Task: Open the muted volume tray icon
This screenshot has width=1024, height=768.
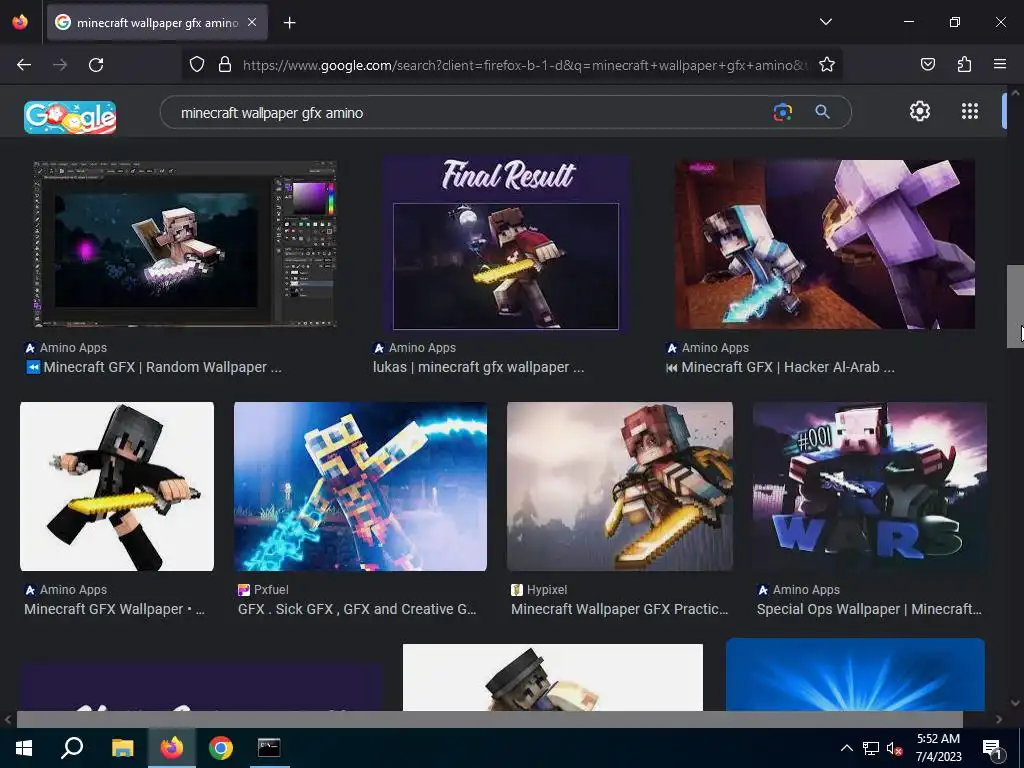Action: [x=895, y=748]
